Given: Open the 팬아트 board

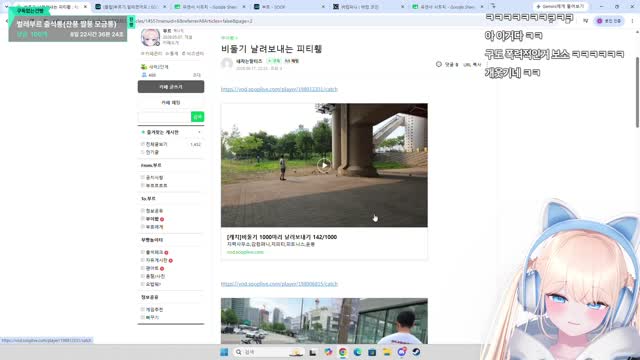Looking at the screenshot, I should click(152, 268).
